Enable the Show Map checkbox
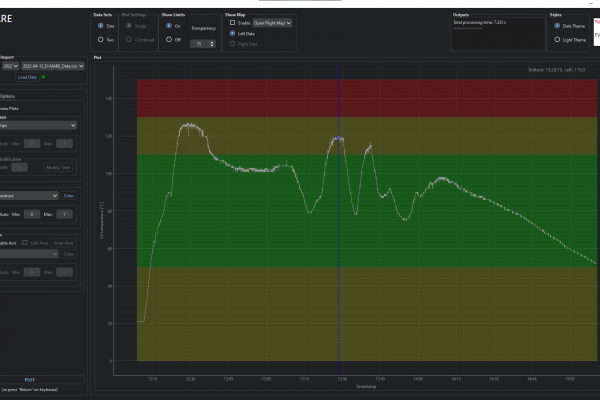 233,22
